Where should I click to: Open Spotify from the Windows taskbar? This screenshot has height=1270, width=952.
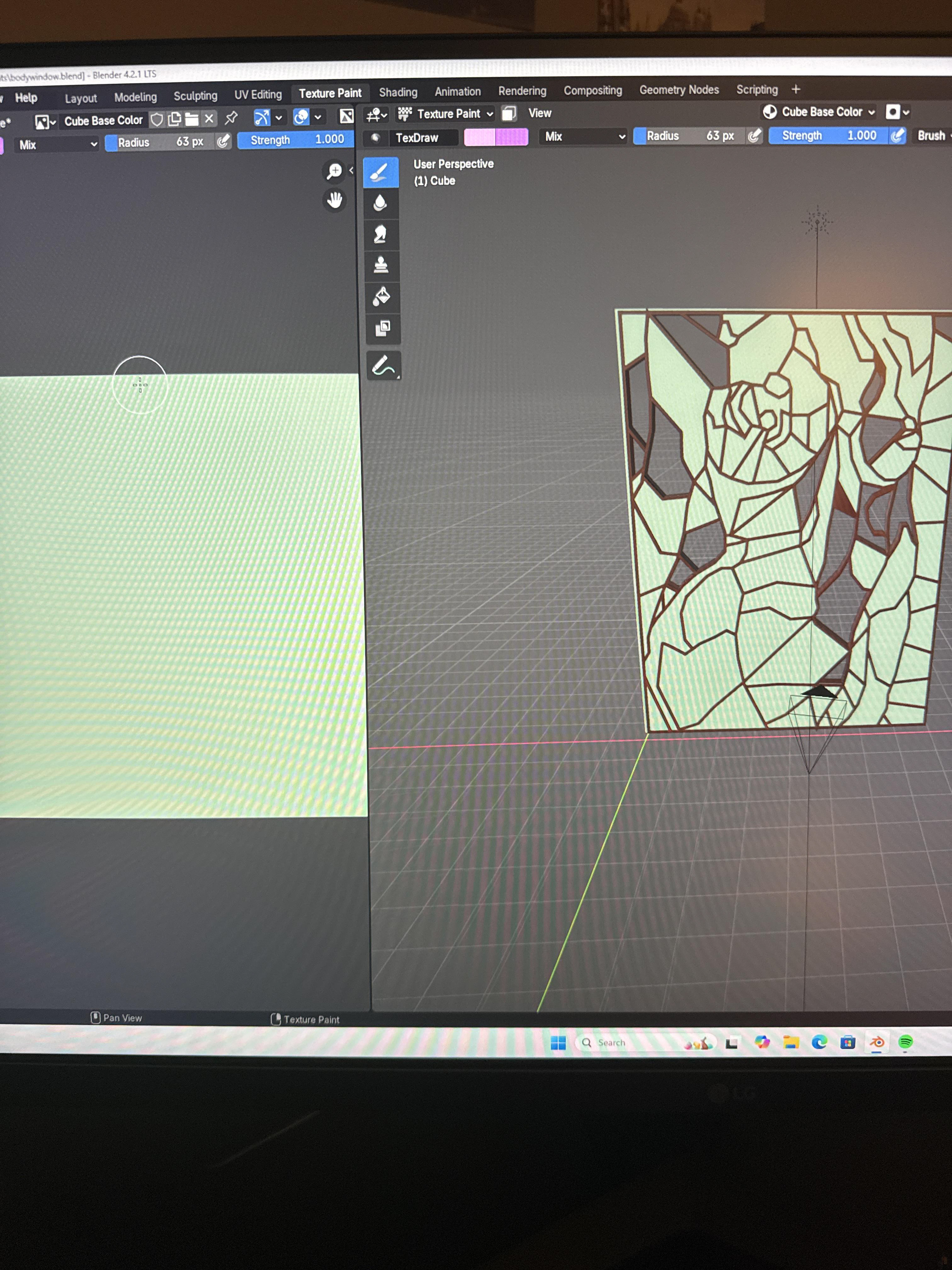pos(905,1042)
